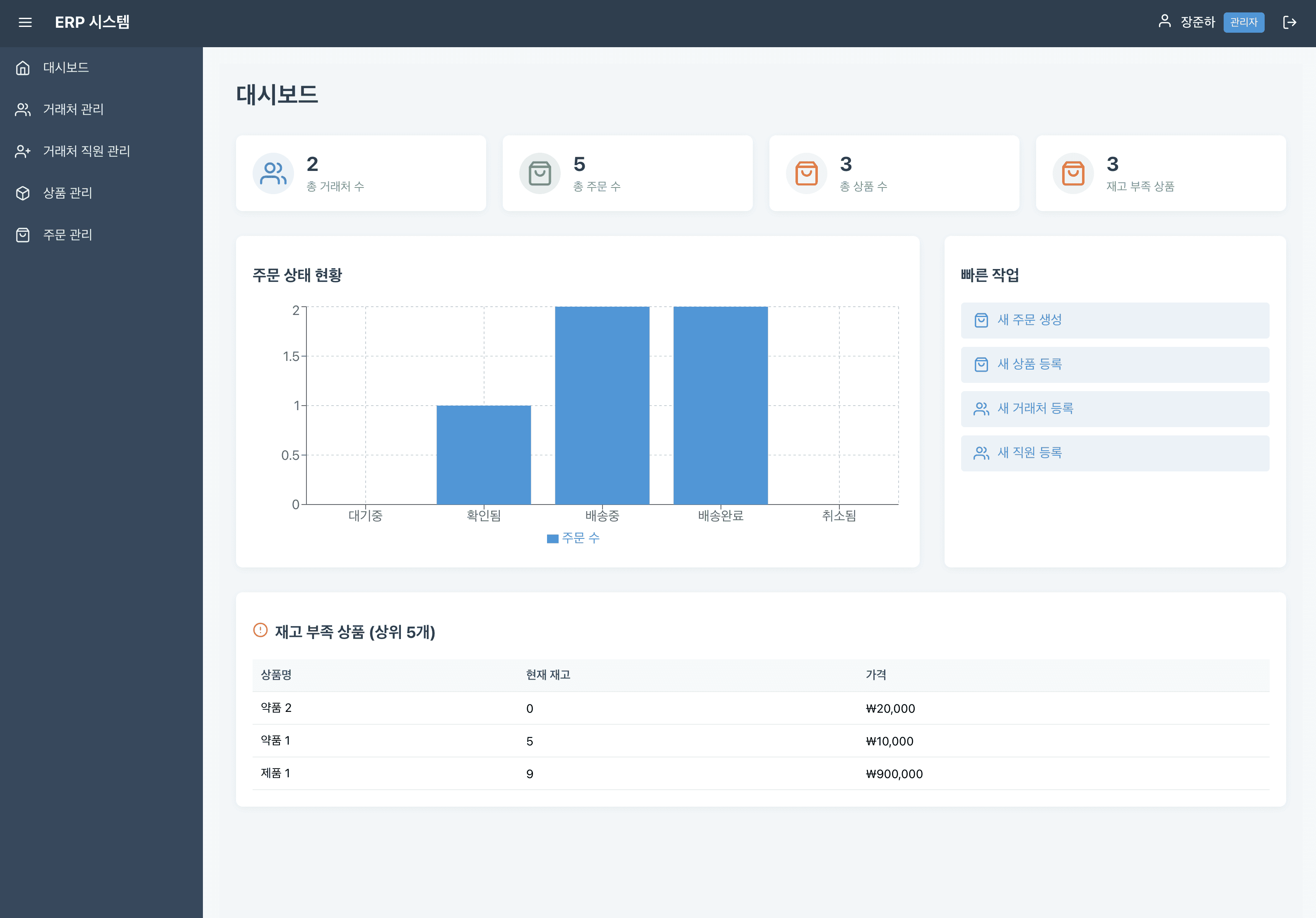Viewport: 1316px width, 918px height.
Task: Click the 총 주문 수 card label
Action: 597,186
